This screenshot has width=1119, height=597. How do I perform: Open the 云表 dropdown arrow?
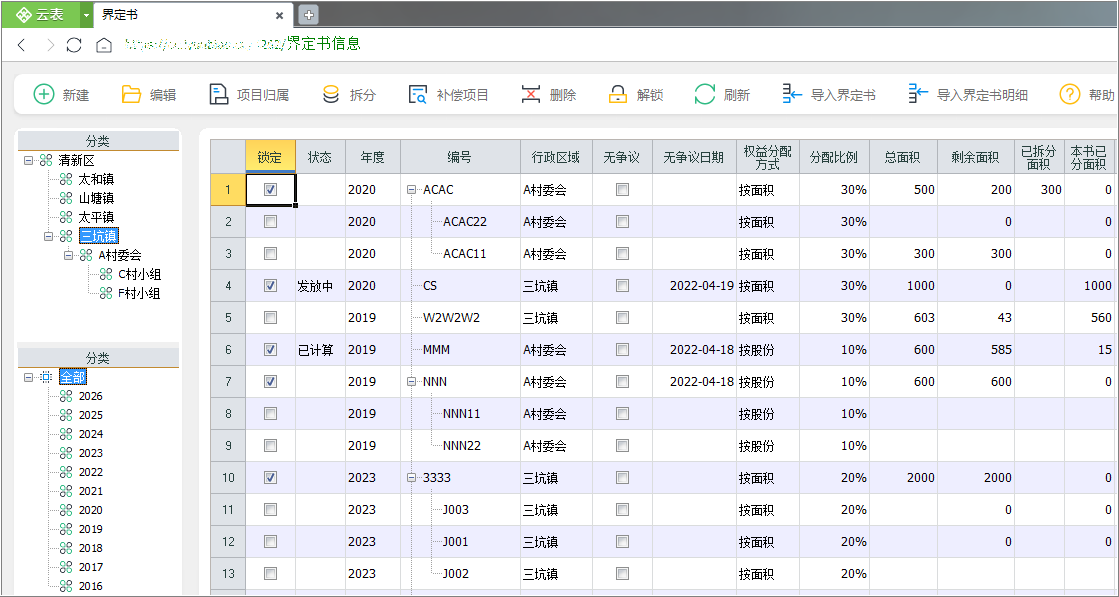tap(86, 14)
